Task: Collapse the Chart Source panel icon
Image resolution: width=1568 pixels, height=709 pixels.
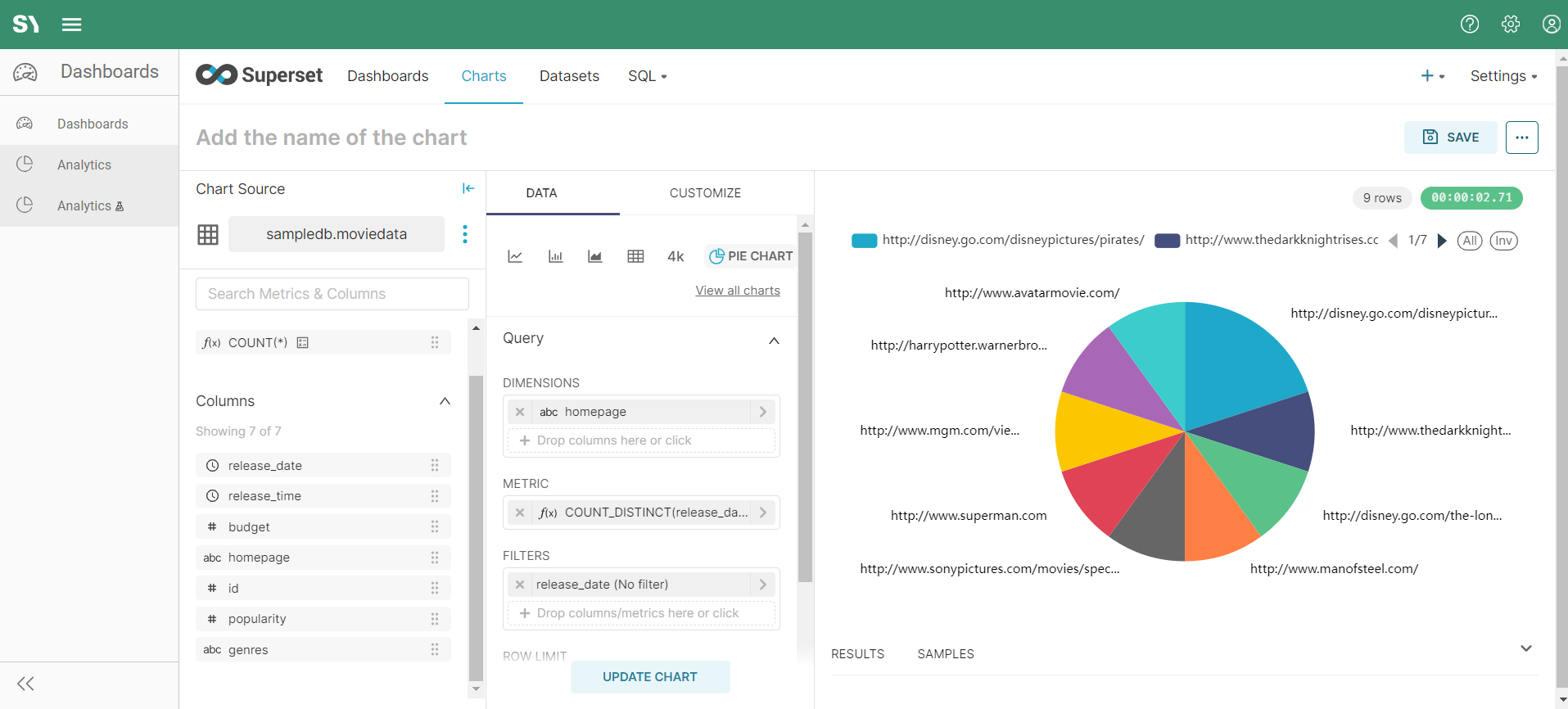Action: click(468, 188)
